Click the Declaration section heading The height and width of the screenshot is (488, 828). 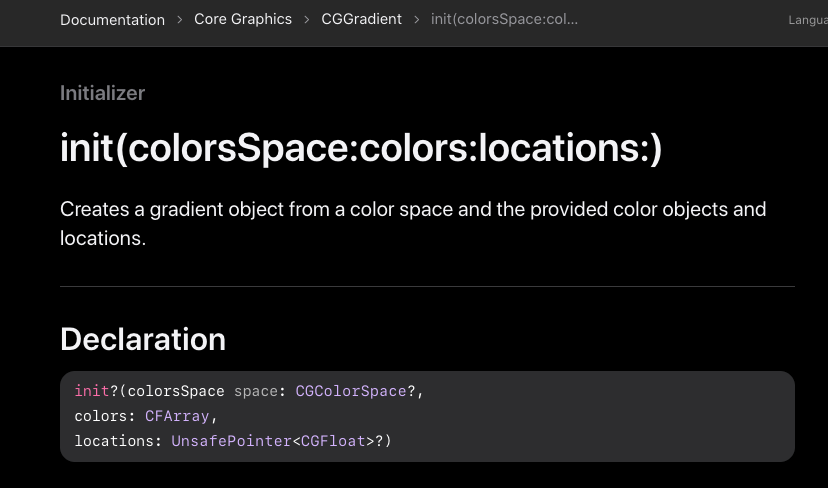pyautogui.click(x=143, y=339)
